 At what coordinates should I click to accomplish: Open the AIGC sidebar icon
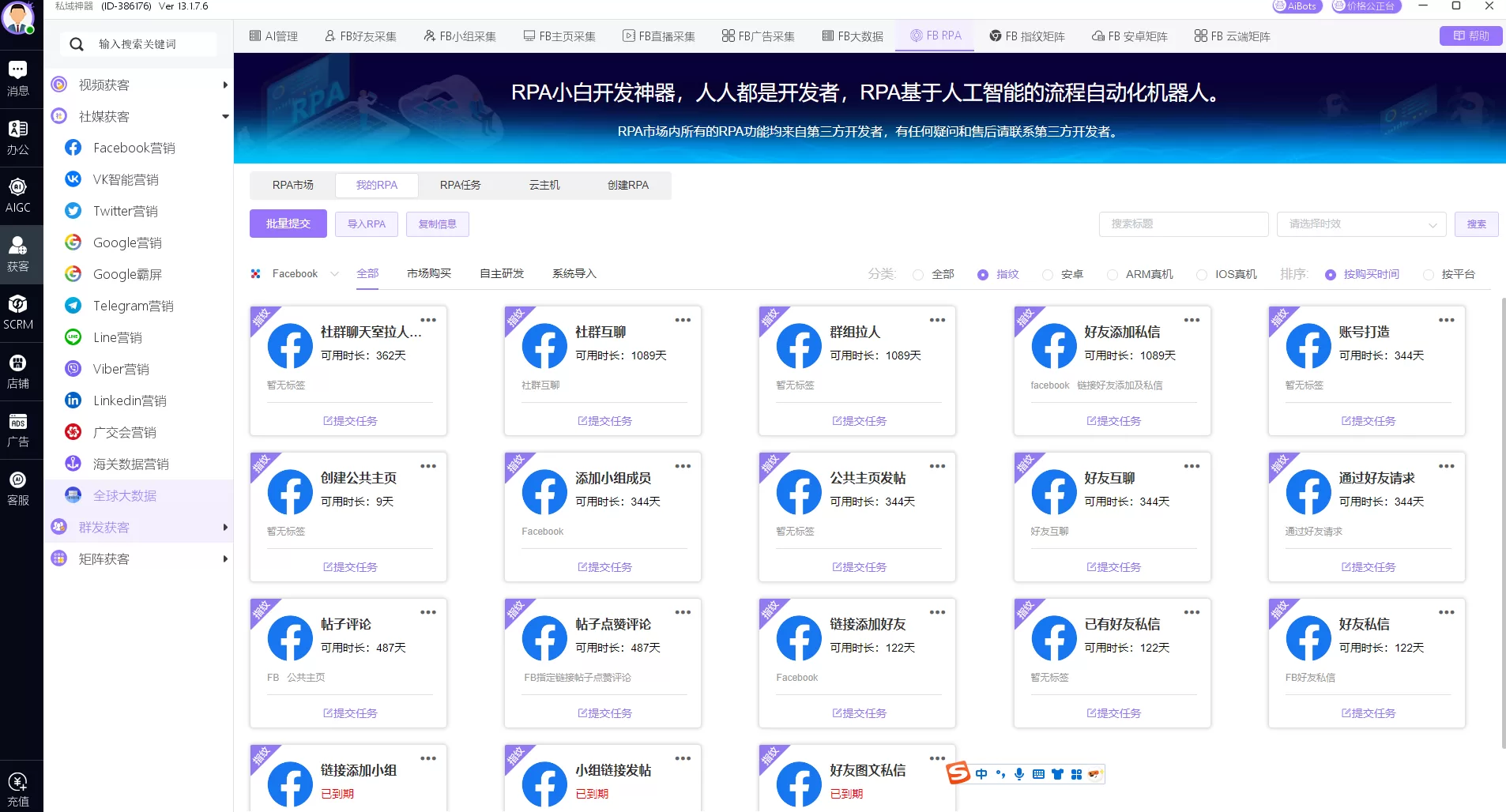[x=18, y=195]
